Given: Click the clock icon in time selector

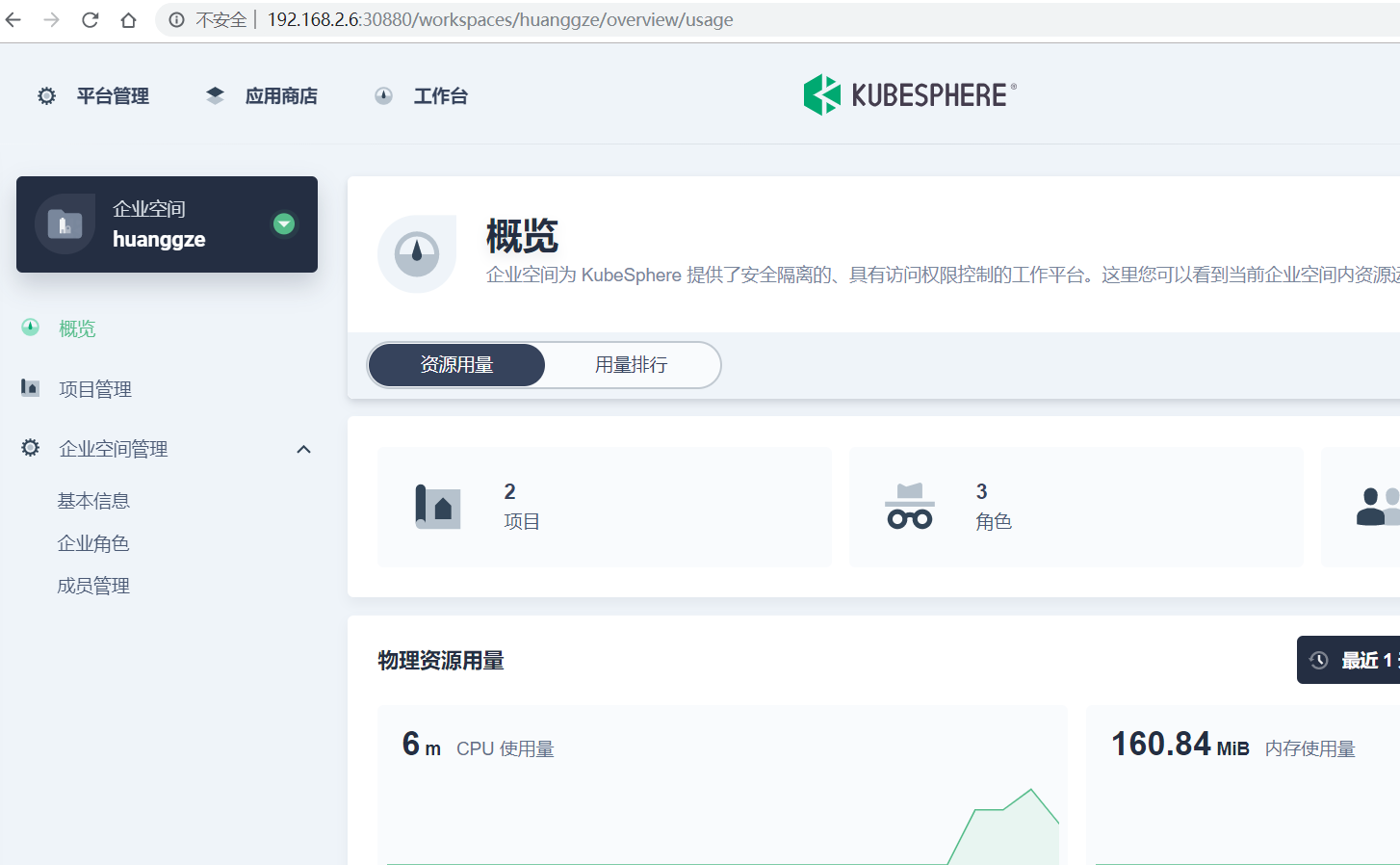Looking at the screenshot, I should coord(1319,660).
